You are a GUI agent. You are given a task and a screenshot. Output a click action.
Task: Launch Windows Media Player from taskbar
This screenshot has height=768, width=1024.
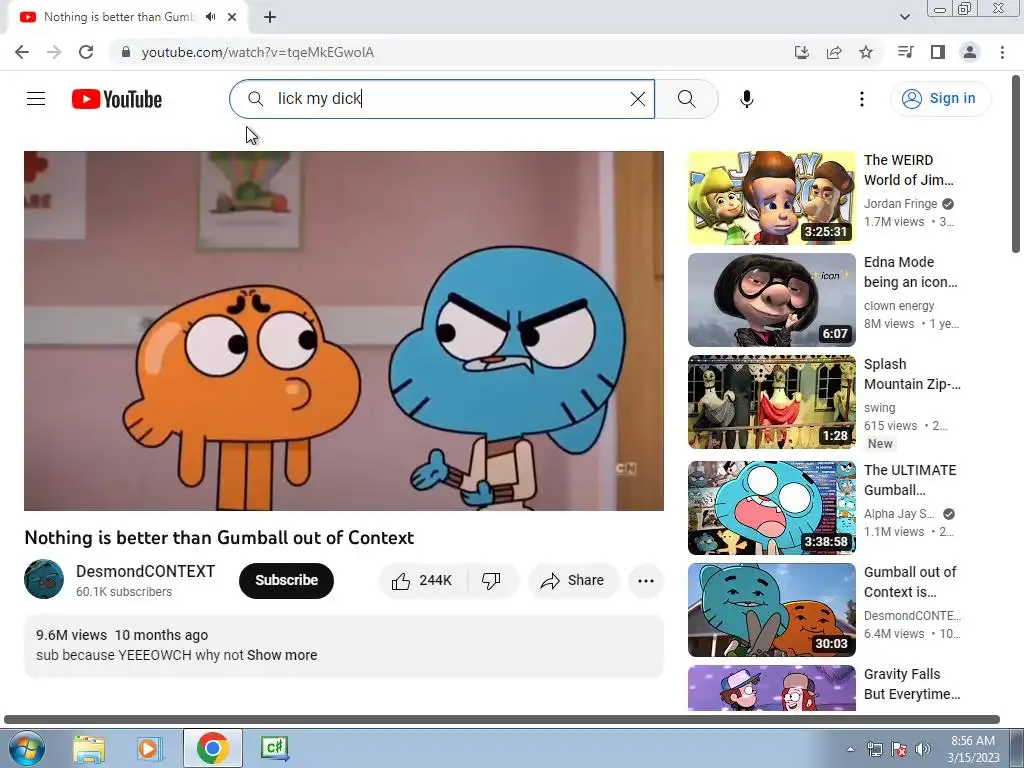click(150, 748)
